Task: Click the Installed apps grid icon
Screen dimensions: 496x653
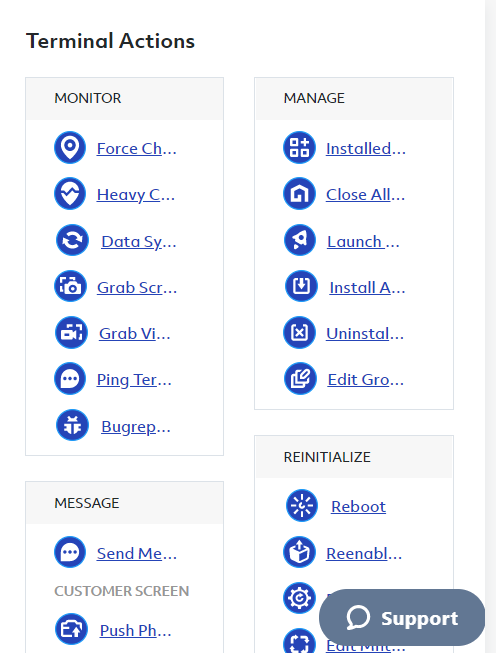Action: (x=299, y=147)
